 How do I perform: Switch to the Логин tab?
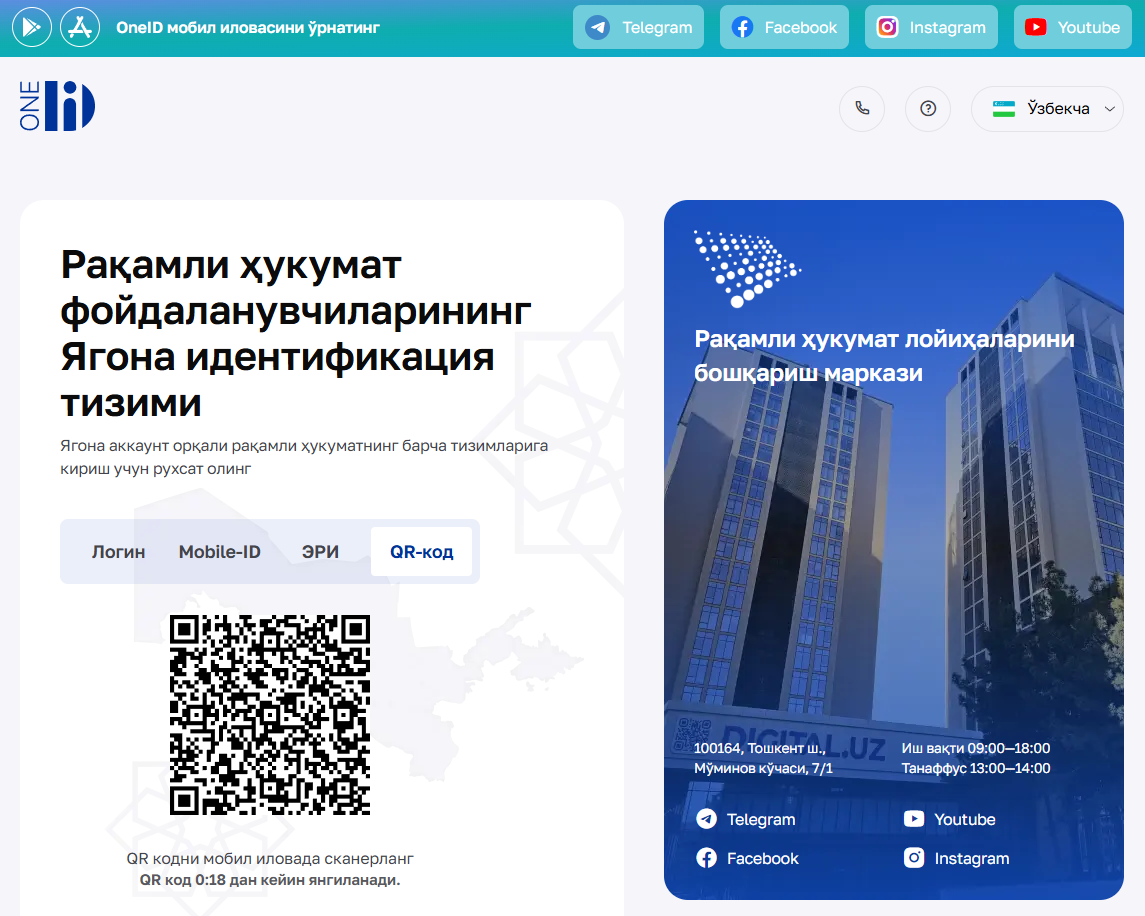pyautogui.click(x=118, y=551)
